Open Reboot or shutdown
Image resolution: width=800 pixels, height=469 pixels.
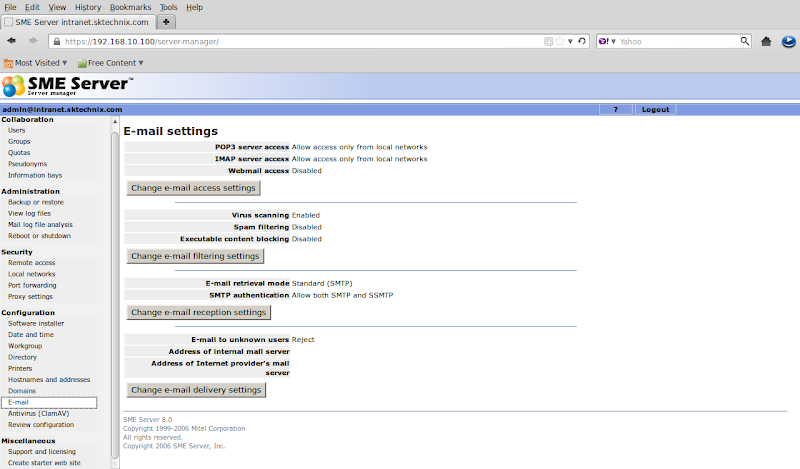point(39,236)
